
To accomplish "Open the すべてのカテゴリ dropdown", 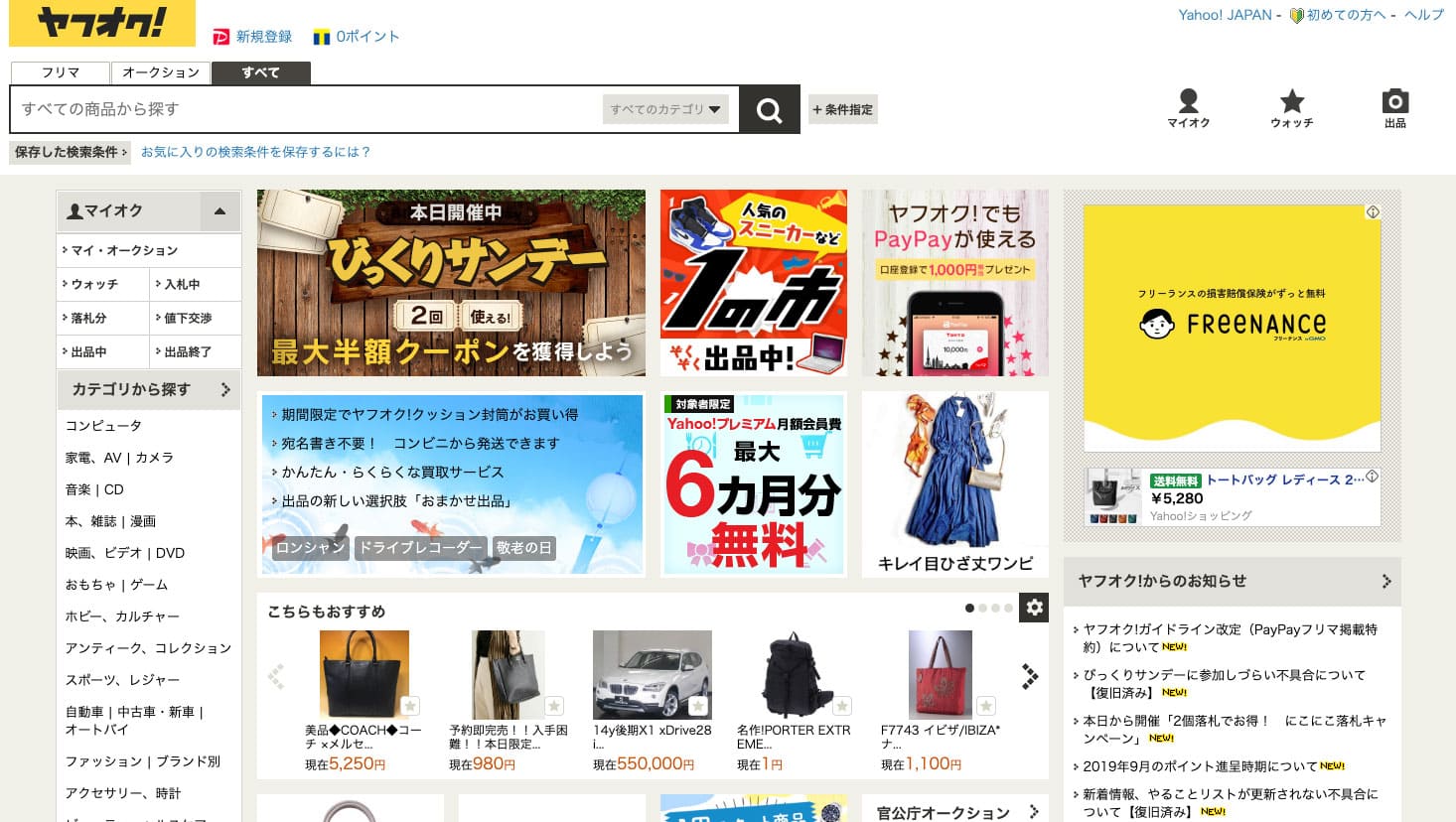I will pyautogui.click(x=665, y=109).
